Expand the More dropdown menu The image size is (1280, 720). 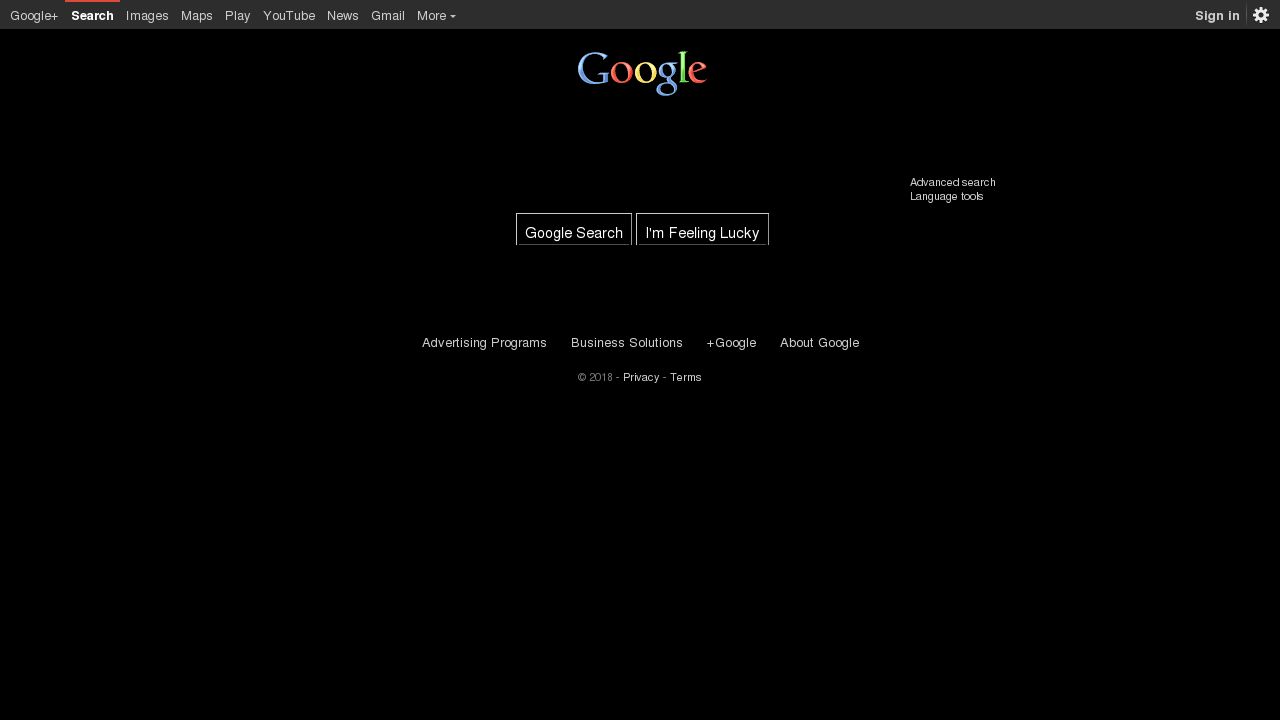436,15
